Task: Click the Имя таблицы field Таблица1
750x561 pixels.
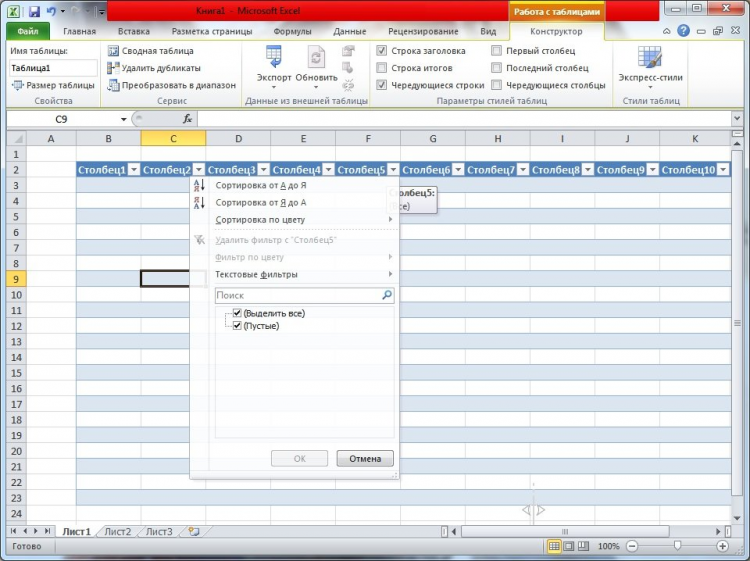Action: pyautogui.click(x=53, y=68)
